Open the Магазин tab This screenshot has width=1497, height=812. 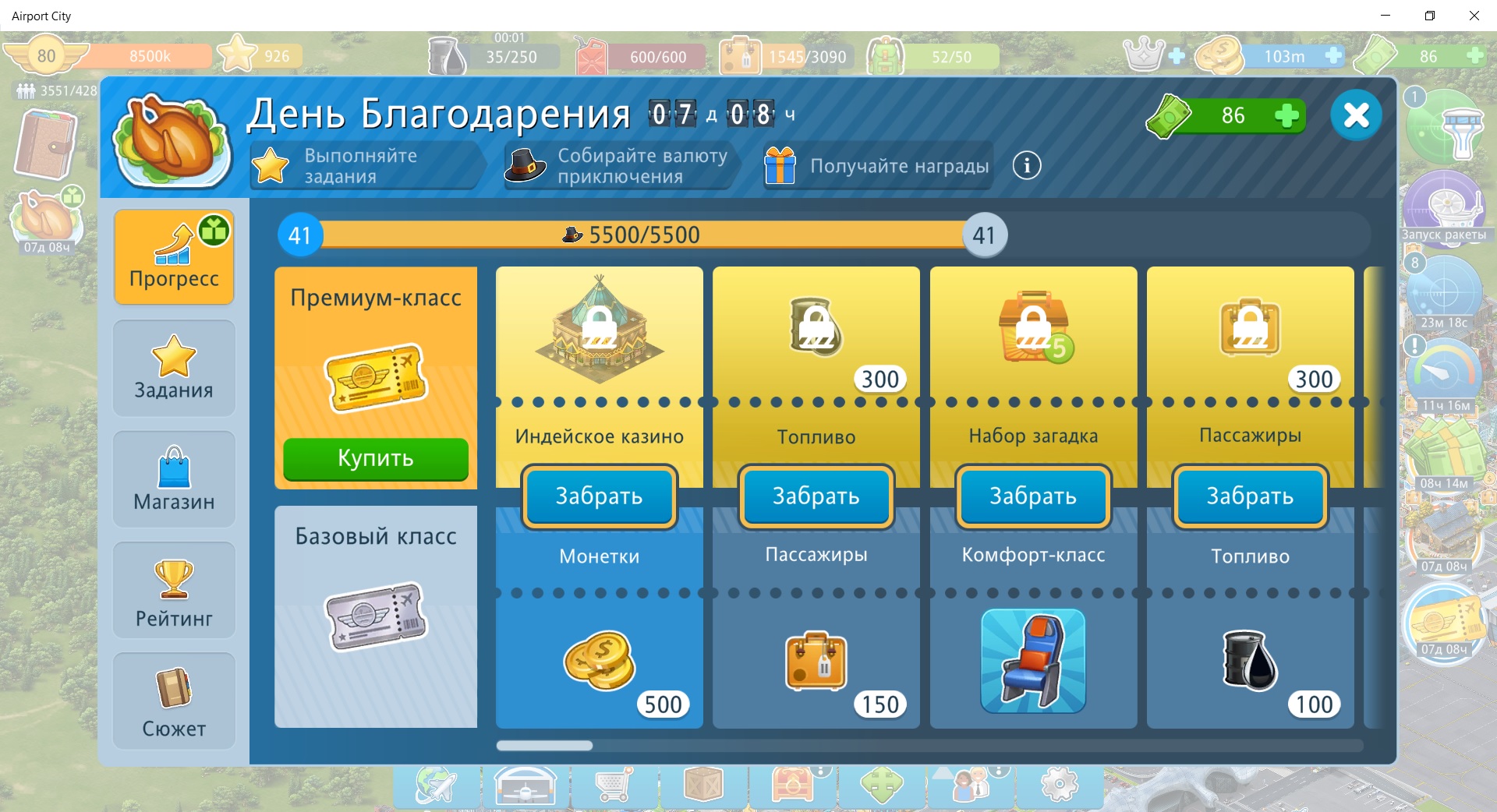[x=174, y=478]
